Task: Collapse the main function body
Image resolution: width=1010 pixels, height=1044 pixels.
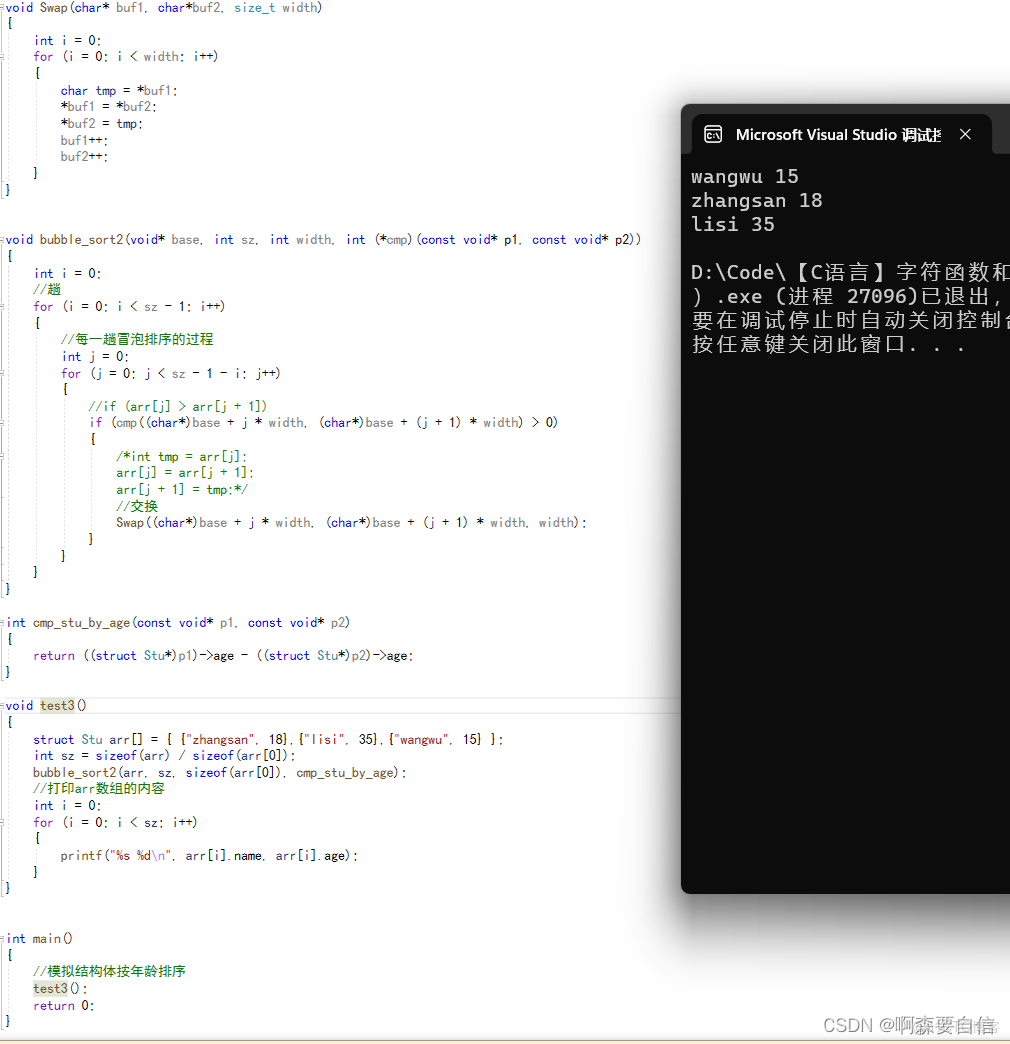Action: 7,938
